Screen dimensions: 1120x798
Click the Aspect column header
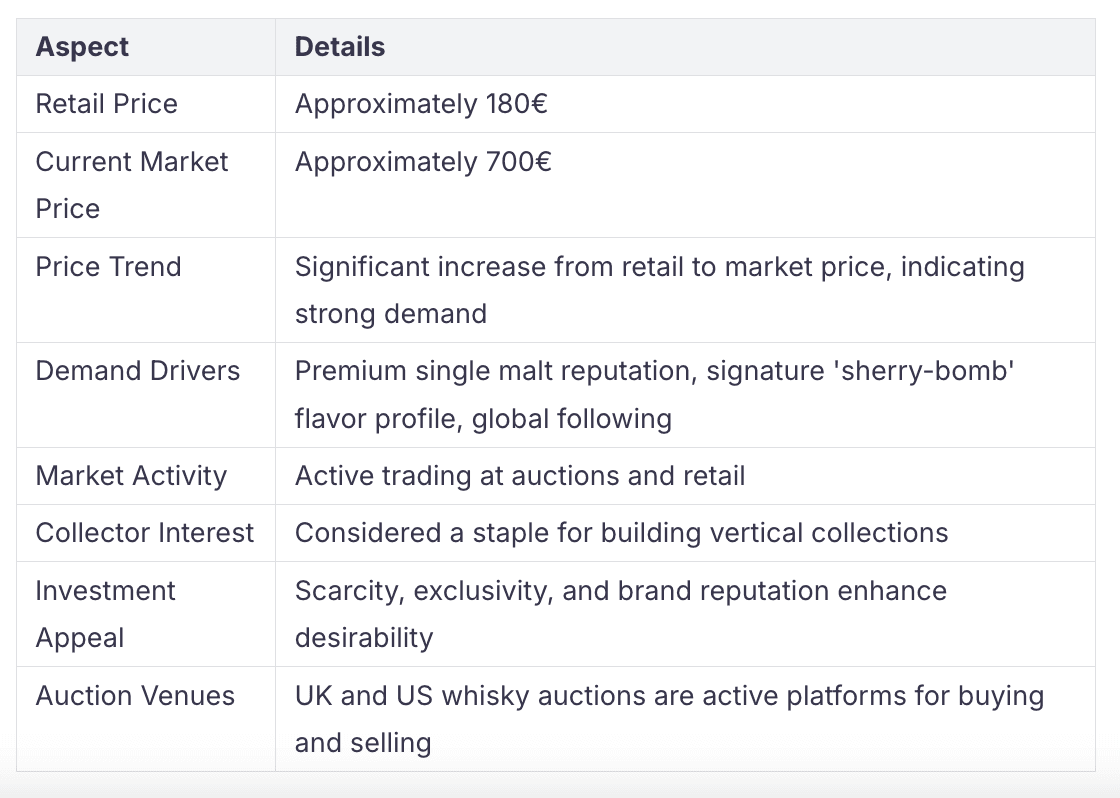point(82,47)
